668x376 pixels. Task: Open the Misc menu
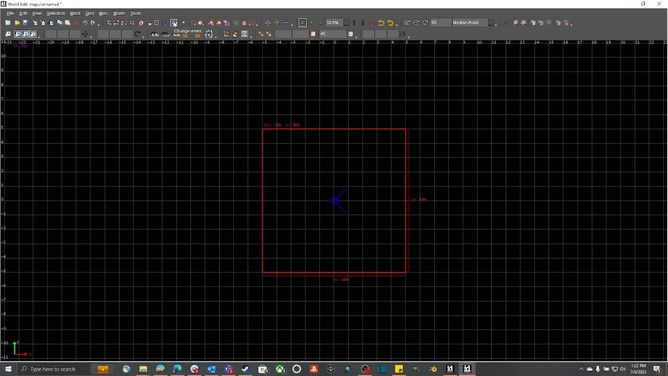tap(103, 13)
